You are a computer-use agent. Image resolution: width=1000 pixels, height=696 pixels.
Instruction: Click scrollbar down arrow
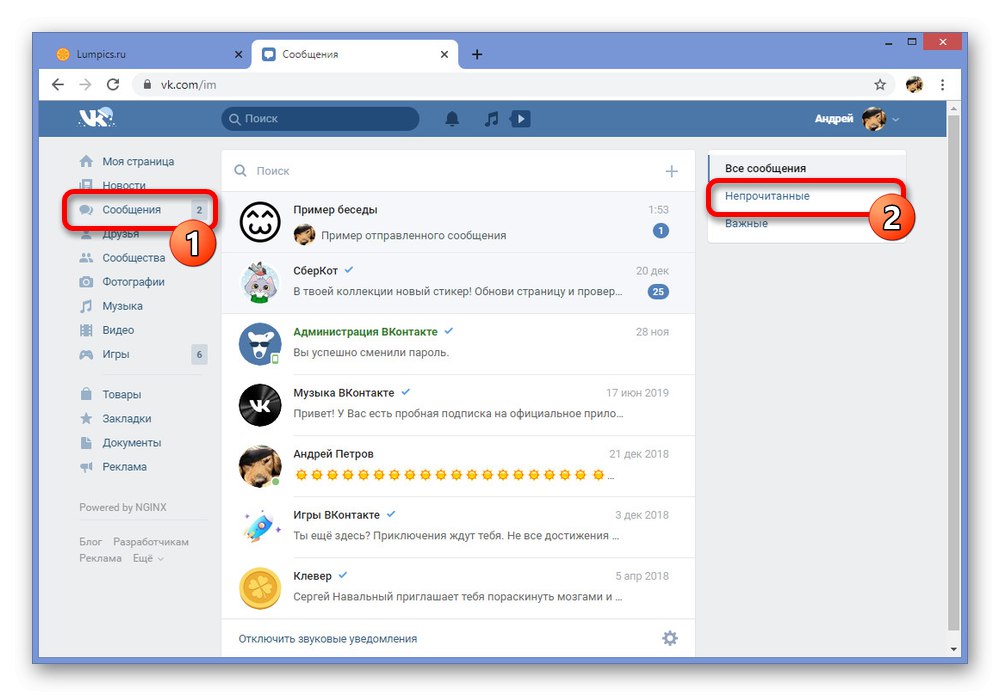pyautogui.click(x=953, y=649)
